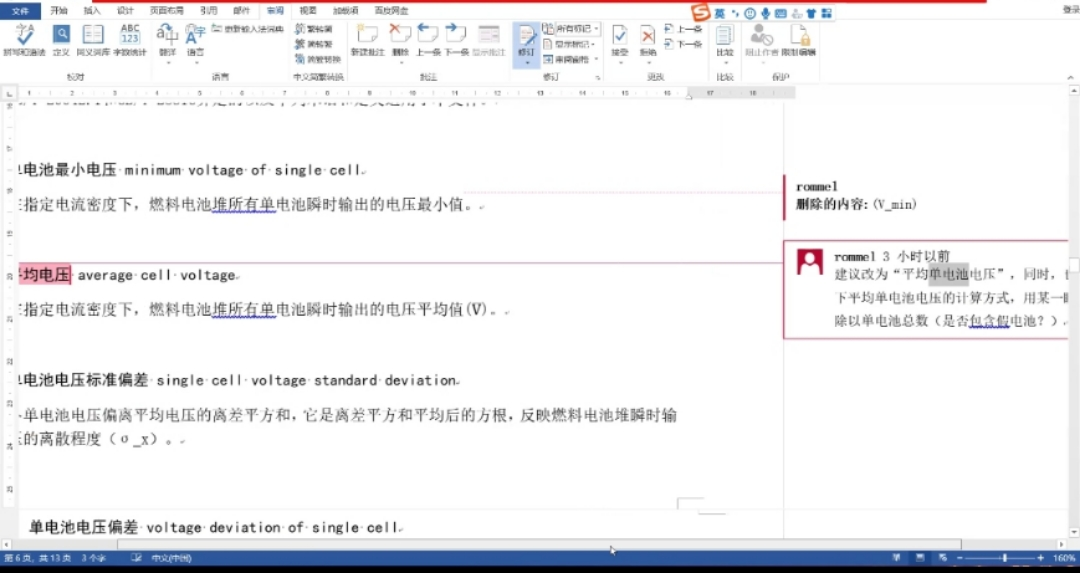Open the Thesaurus (同义词库) pane

[x=93, y=38]
